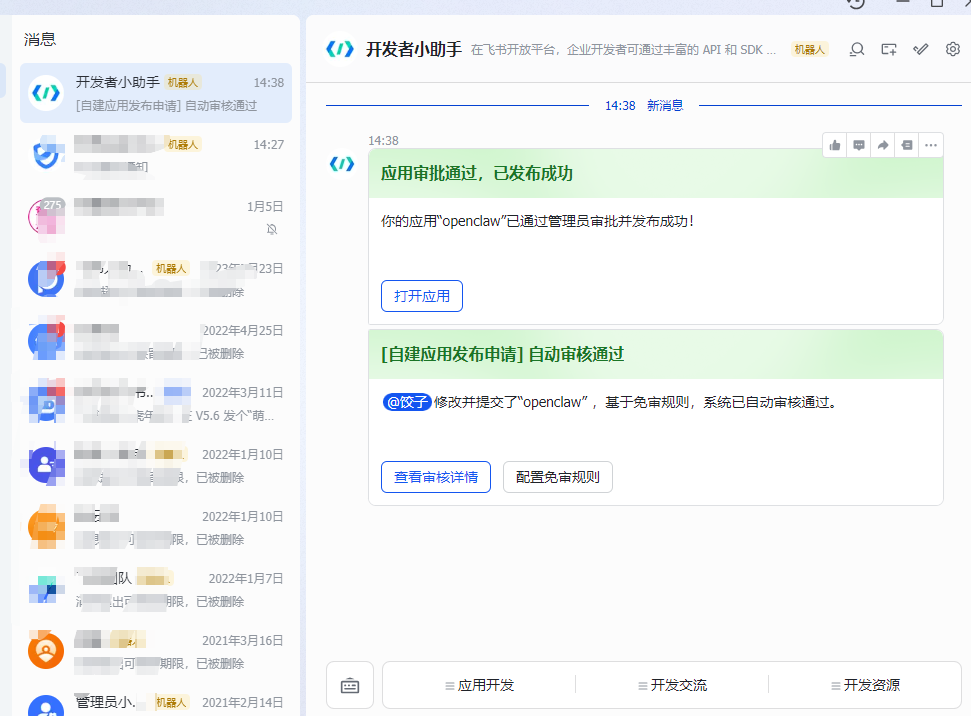971x716 pixels.
Task: Create a group via the add-chat icon
Action: (x=888, y=49)
